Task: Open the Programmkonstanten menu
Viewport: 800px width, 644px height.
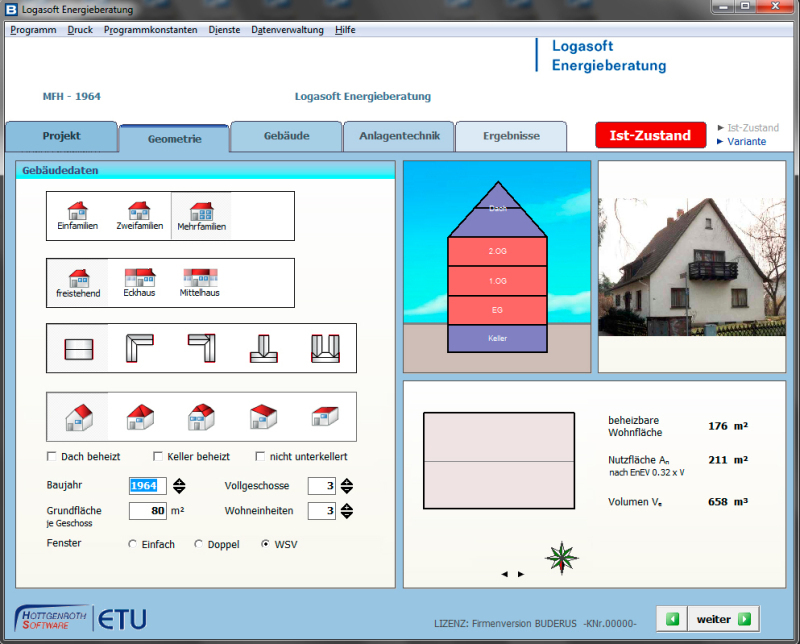Action: tap(151, 30)
